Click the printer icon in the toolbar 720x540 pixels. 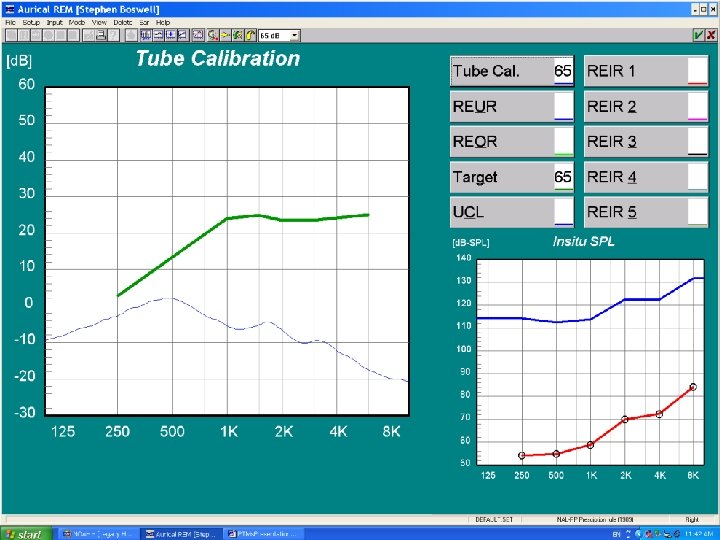pyautogui.click(x=101, y=35)
